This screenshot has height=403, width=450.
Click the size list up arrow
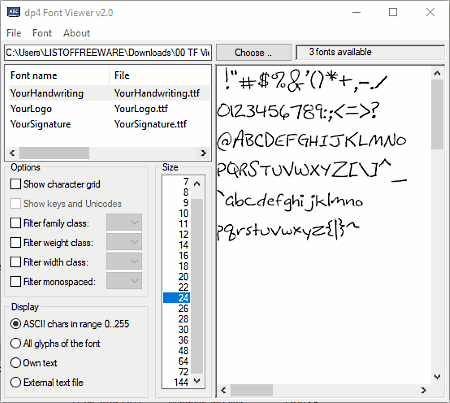coord(197,184)
